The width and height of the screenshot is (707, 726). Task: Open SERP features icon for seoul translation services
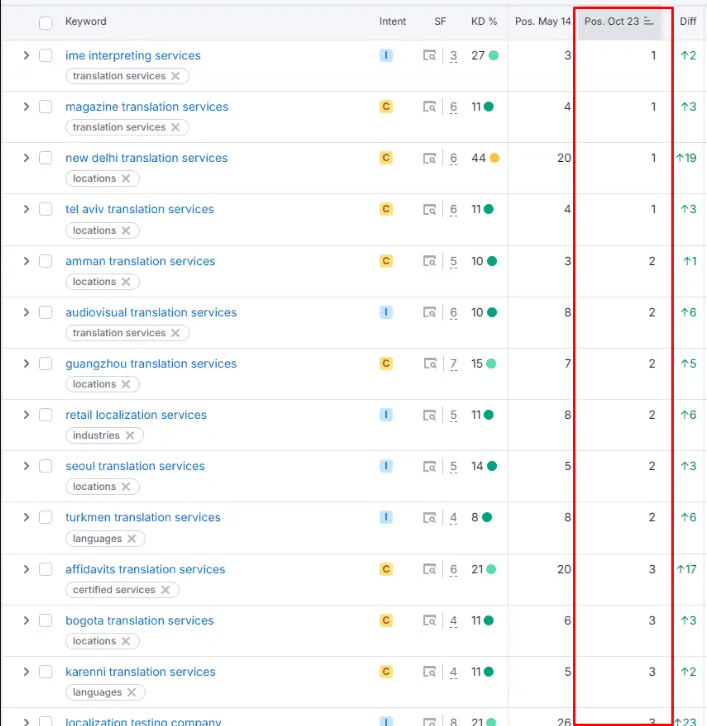[x=429, y=466]
